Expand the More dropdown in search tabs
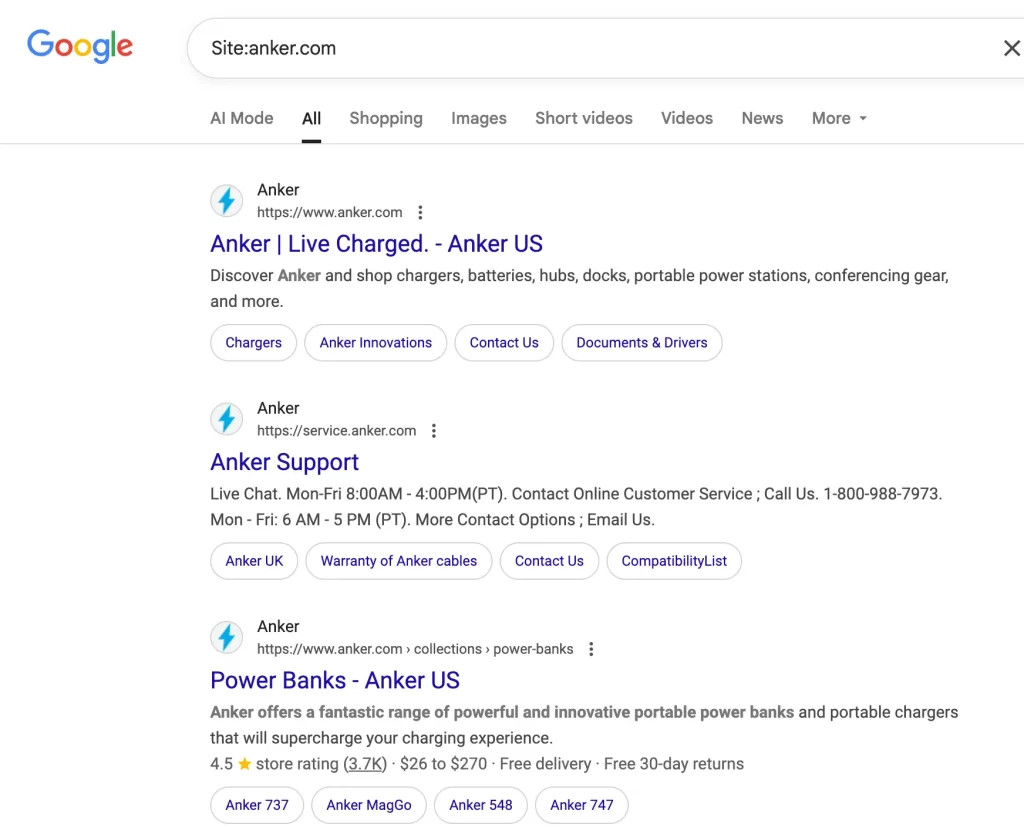 pyautogui.click(x=839, y=118)
